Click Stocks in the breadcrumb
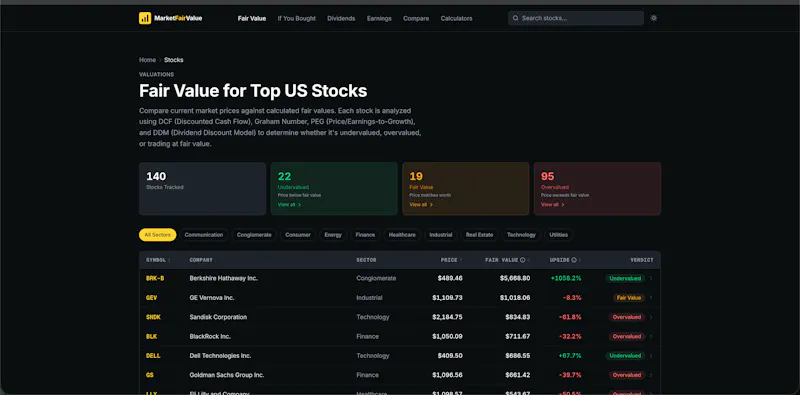 tap(173, 60)
